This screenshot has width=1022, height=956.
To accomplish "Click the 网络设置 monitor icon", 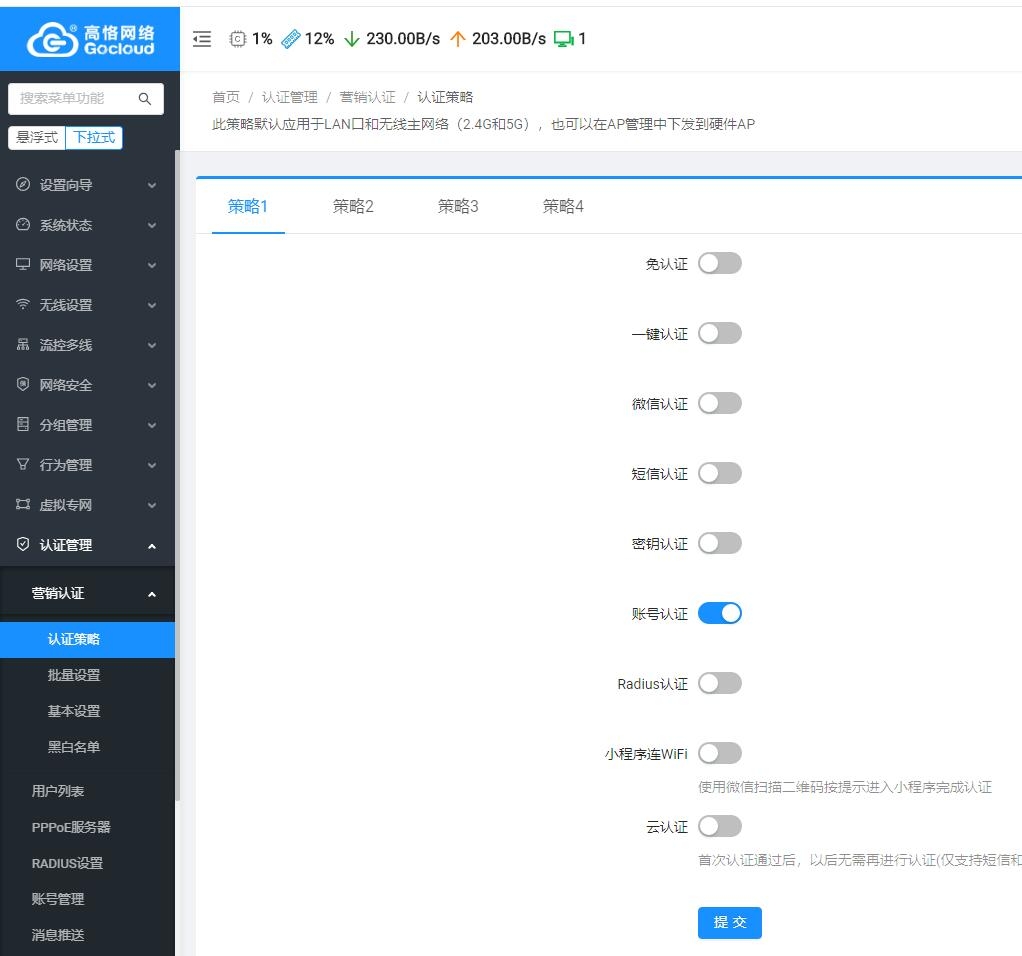I will click(23, 265).
